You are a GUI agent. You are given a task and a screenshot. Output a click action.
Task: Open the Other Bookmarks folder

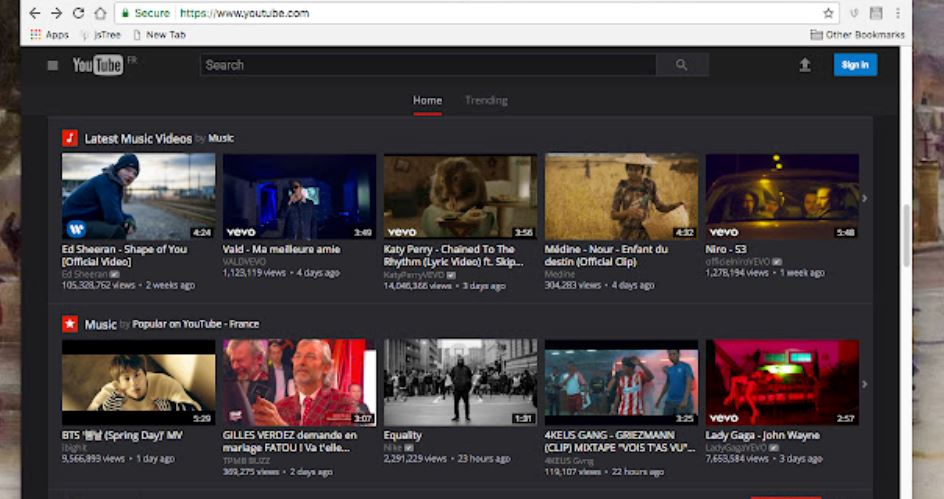(857, 35)
